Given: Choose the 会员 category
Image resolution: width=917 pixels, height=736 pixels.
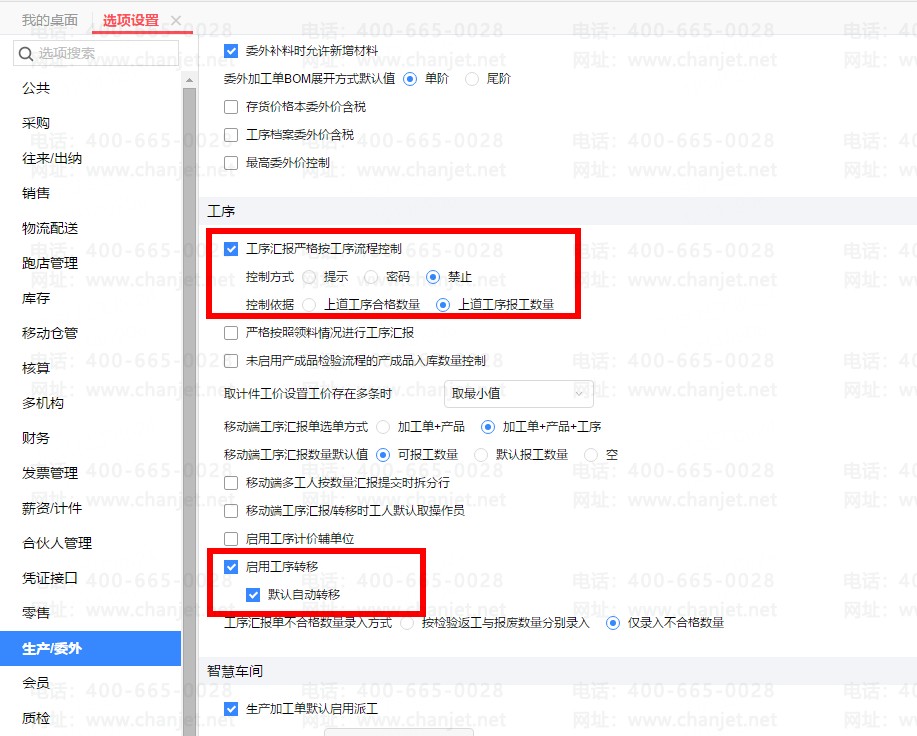Looking at the screenshot, I should (36, 683).
